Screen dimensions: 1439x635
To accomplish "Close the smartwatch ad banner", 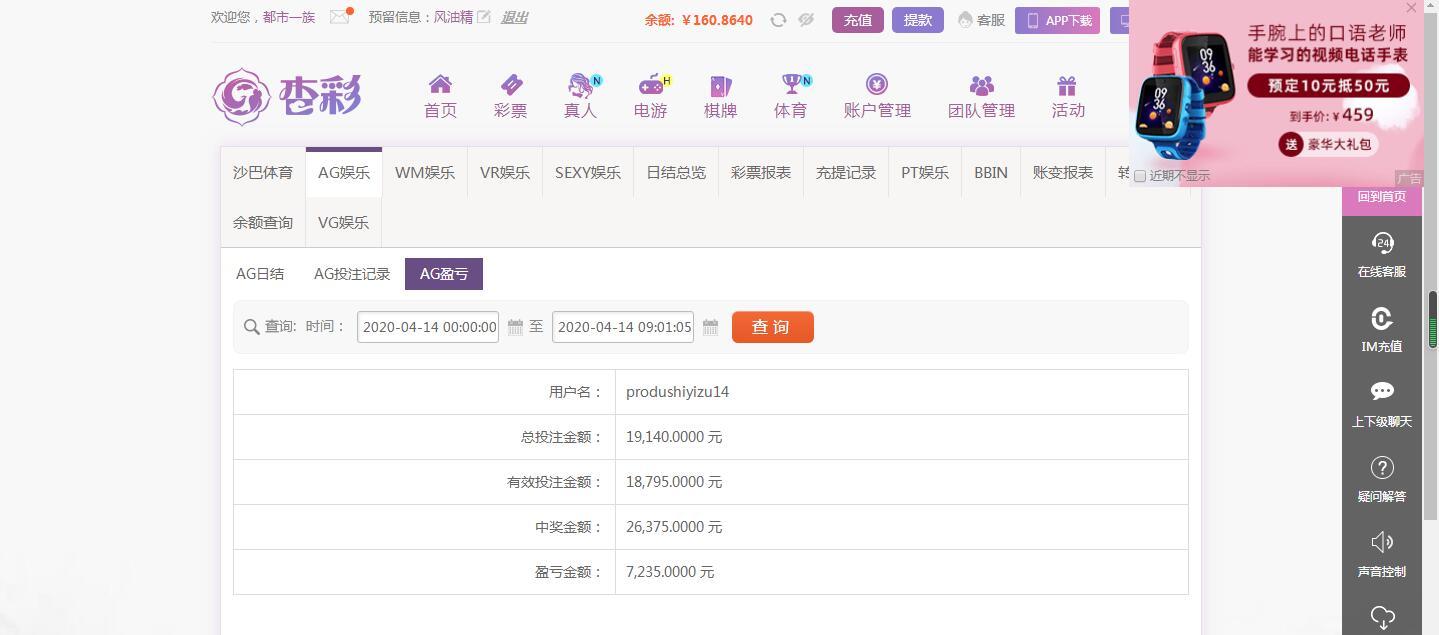I will point(1411,8).
